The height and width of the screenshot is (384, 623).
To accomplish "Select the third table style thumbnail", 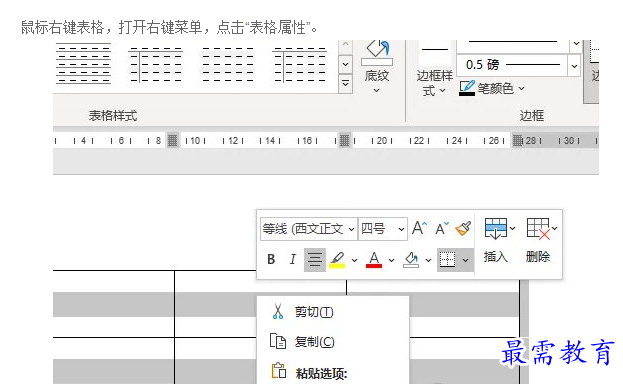I will pos(228,64).
